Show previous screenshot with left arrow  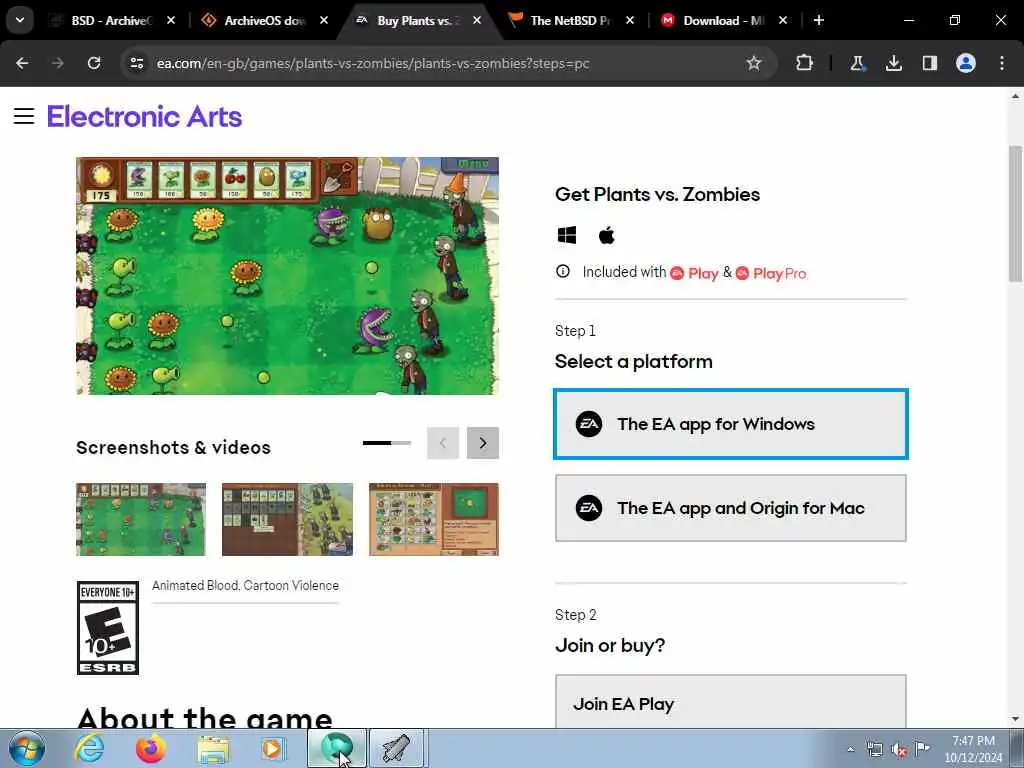443,443
